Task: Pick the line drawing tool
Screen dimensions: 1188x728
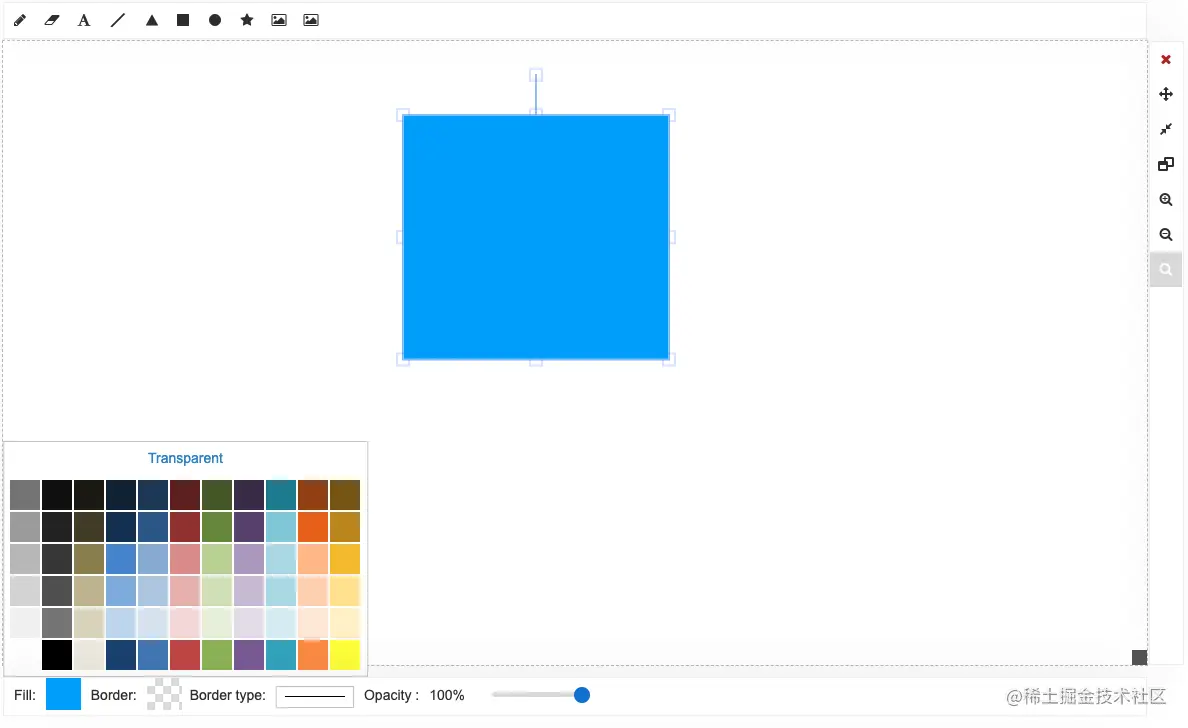Action: click(118, 20)
